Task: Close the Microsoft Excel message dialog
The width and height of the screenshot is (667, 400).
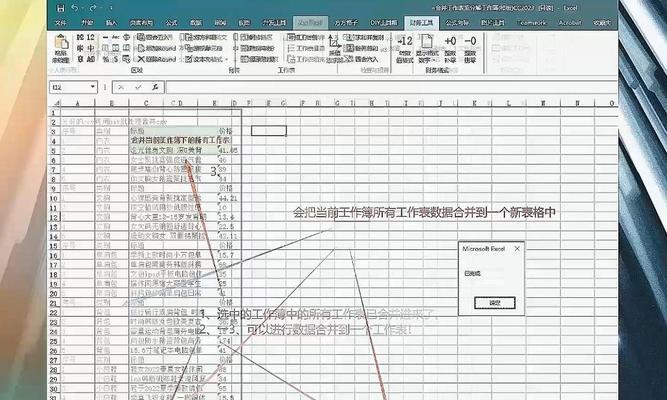Action: 517,249
